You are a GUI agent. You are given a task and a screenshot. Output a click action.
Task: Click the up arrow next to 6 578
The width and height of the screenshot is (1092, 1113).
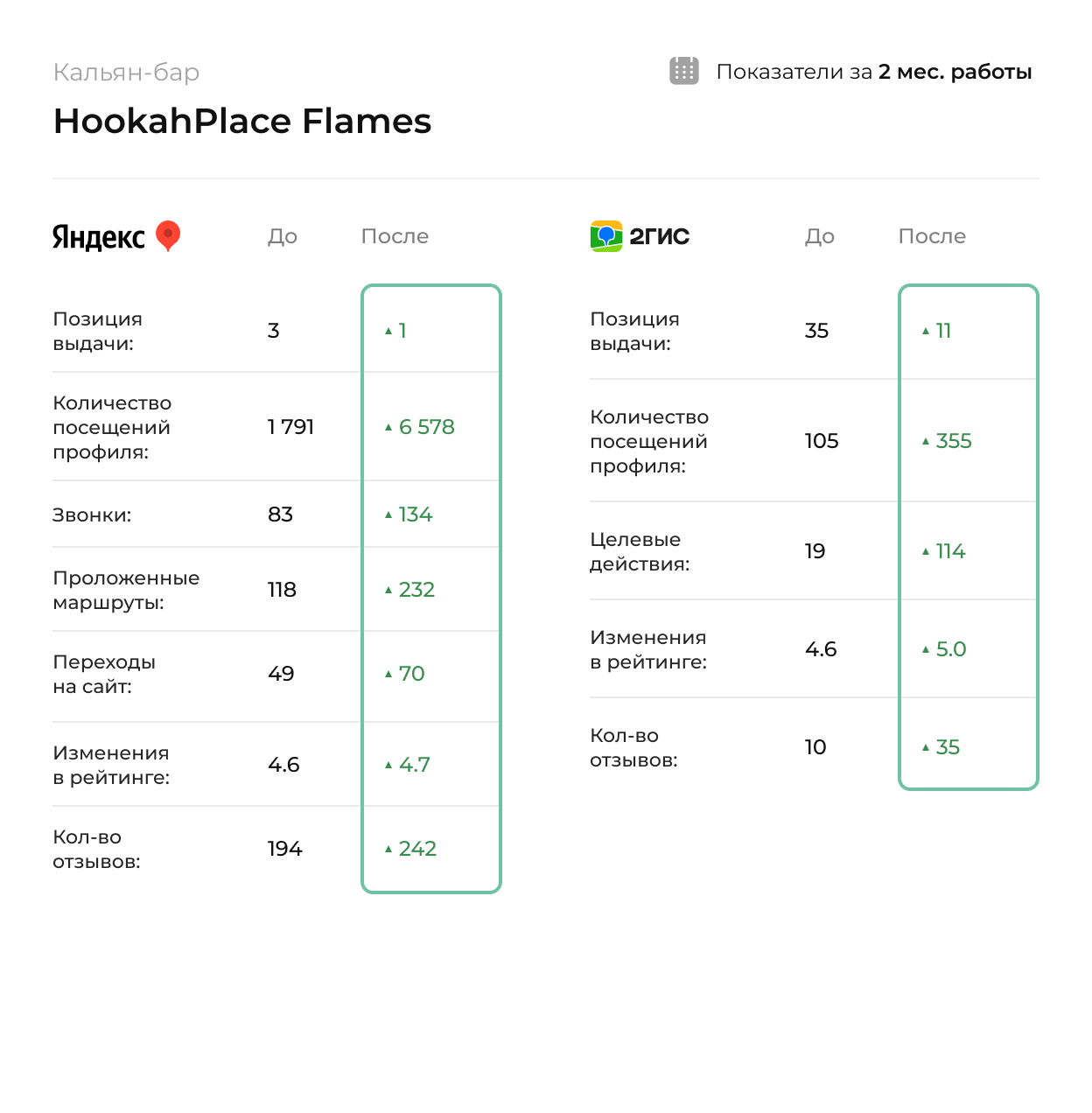click(388, 427)
